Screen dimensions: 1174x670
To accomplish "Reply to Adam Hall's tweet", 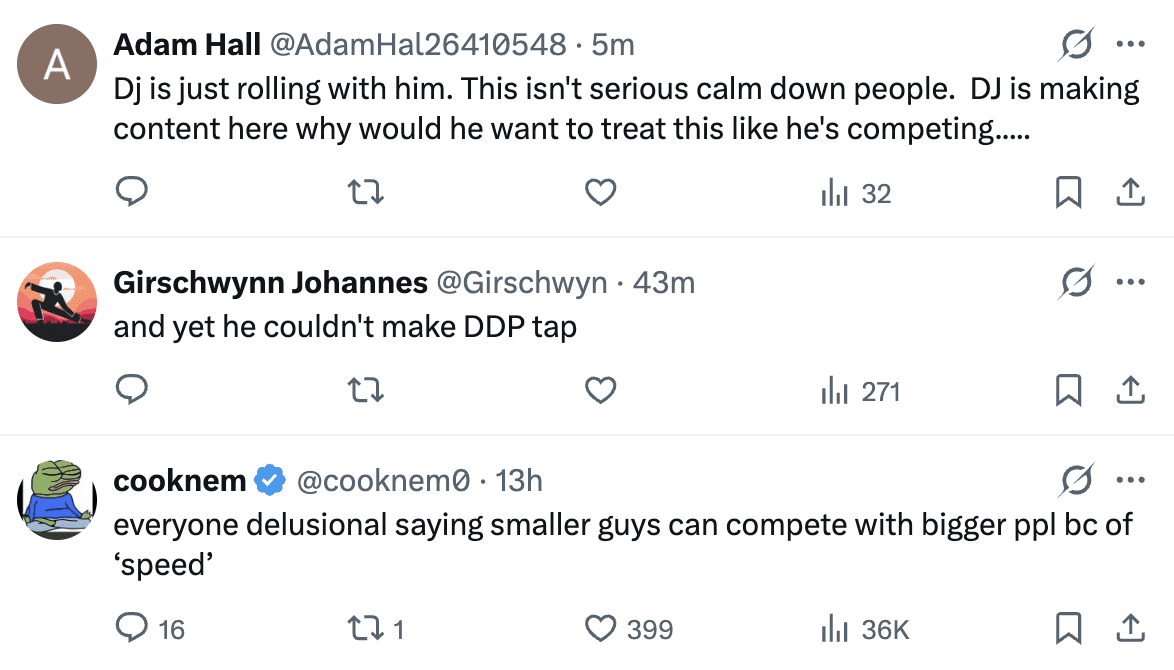I will [132, 192].
